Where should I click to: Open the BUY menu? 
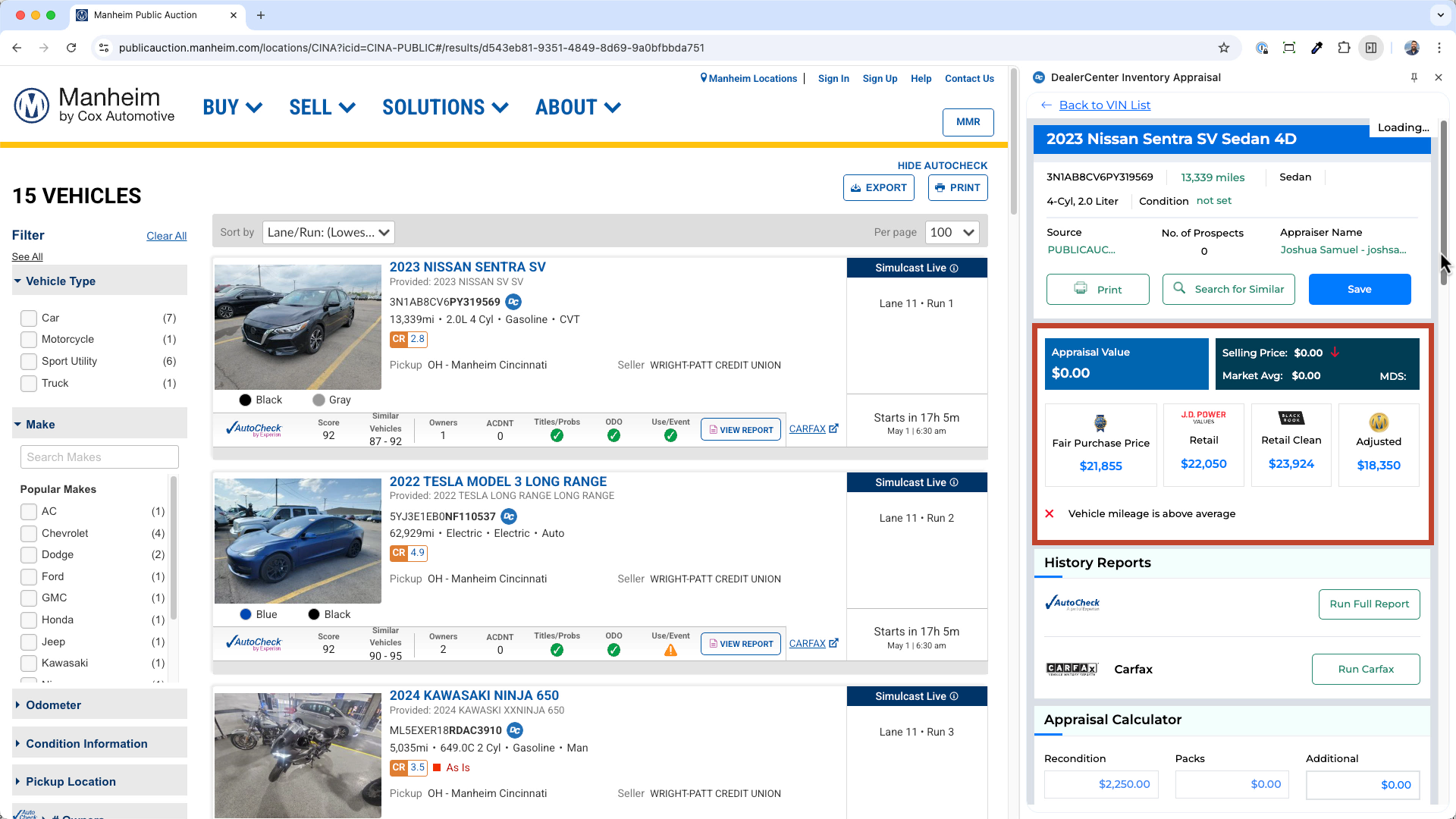(x=233, y=108)
